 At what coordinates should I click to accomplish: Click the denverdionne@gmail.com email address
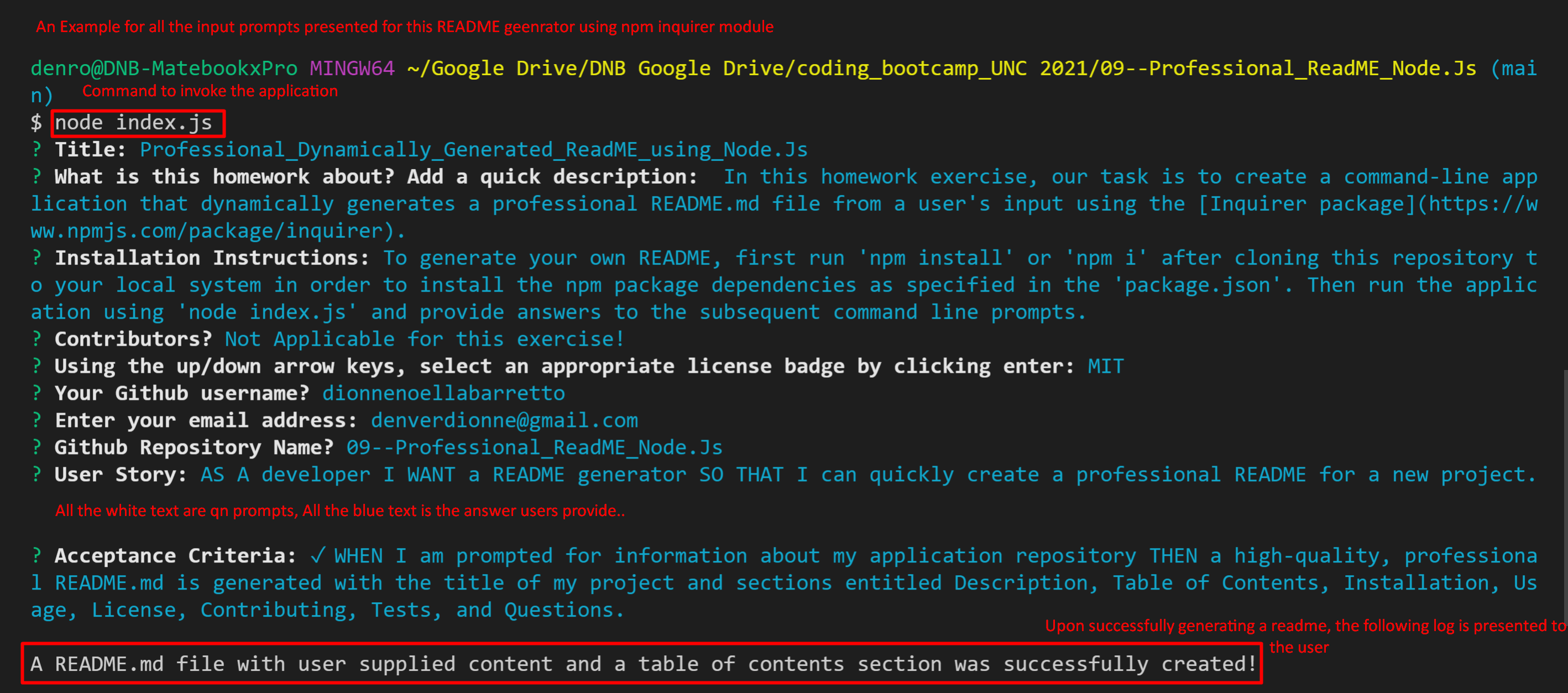(504, 420)
